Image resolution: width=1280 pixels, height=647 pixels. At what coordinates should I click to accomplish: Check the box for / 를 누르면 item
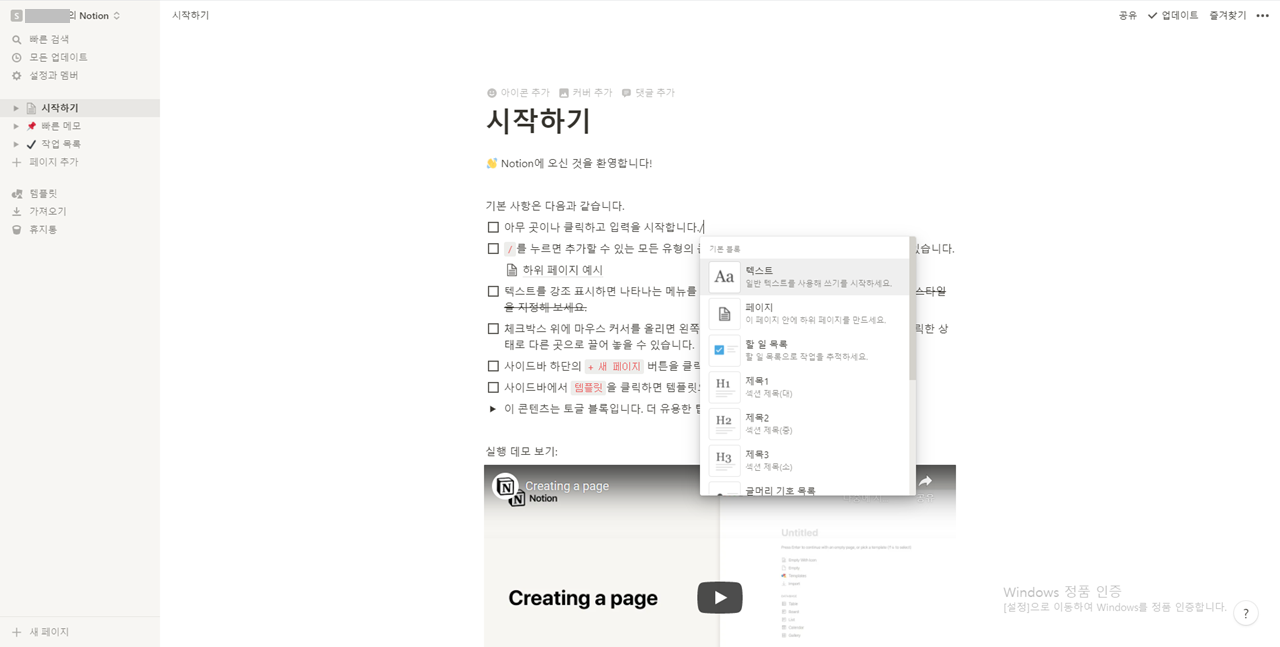[493, 249]
